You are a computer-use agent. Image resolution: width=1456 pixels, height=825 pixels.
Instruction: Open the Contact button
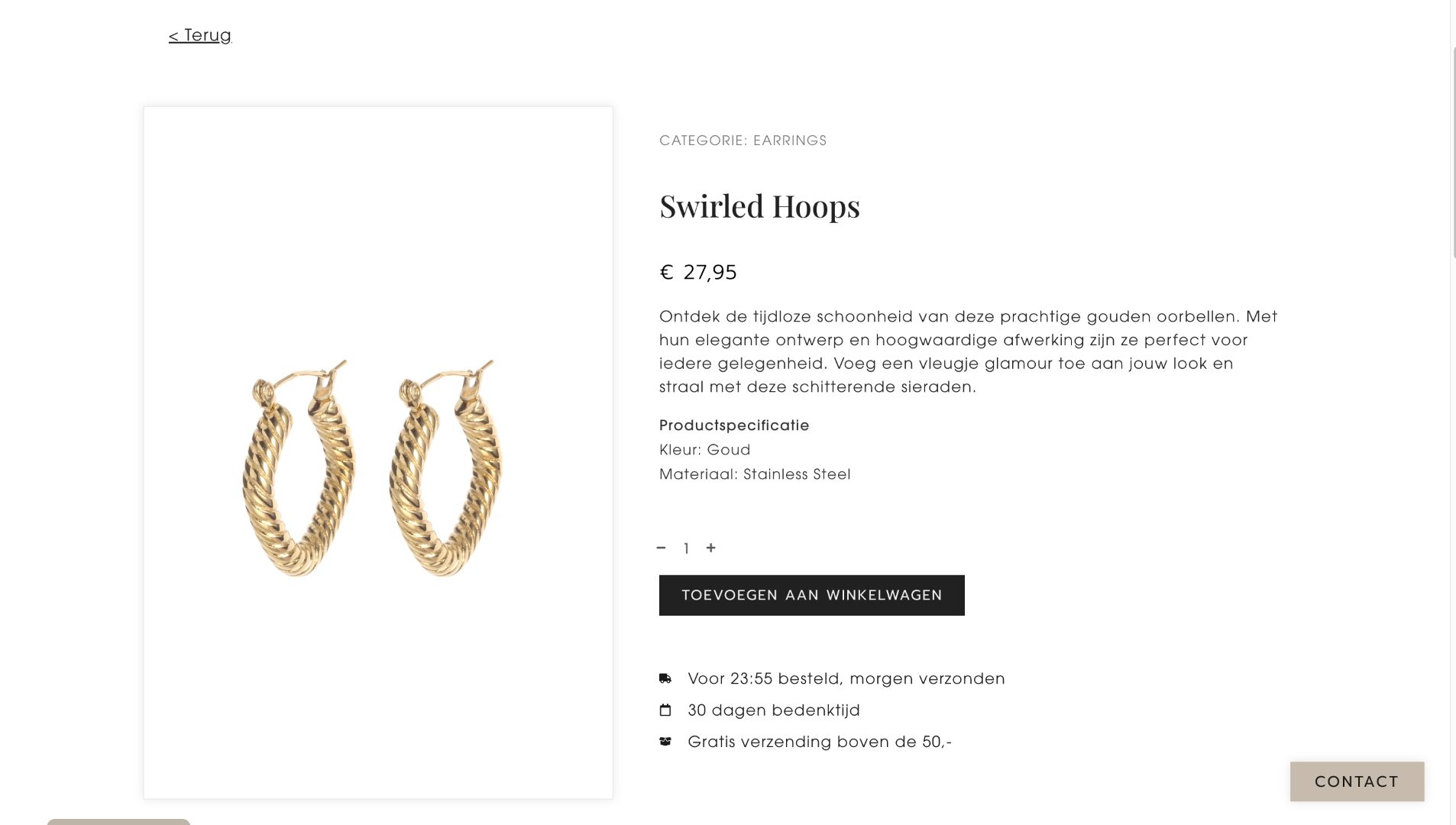tap(1357, 781)
